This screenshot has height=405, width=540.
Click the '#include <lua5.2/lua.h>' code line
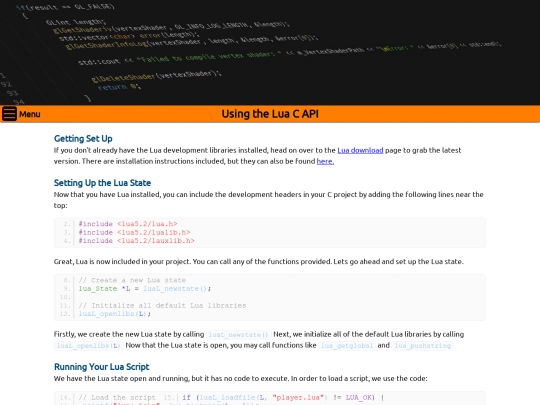128,224
